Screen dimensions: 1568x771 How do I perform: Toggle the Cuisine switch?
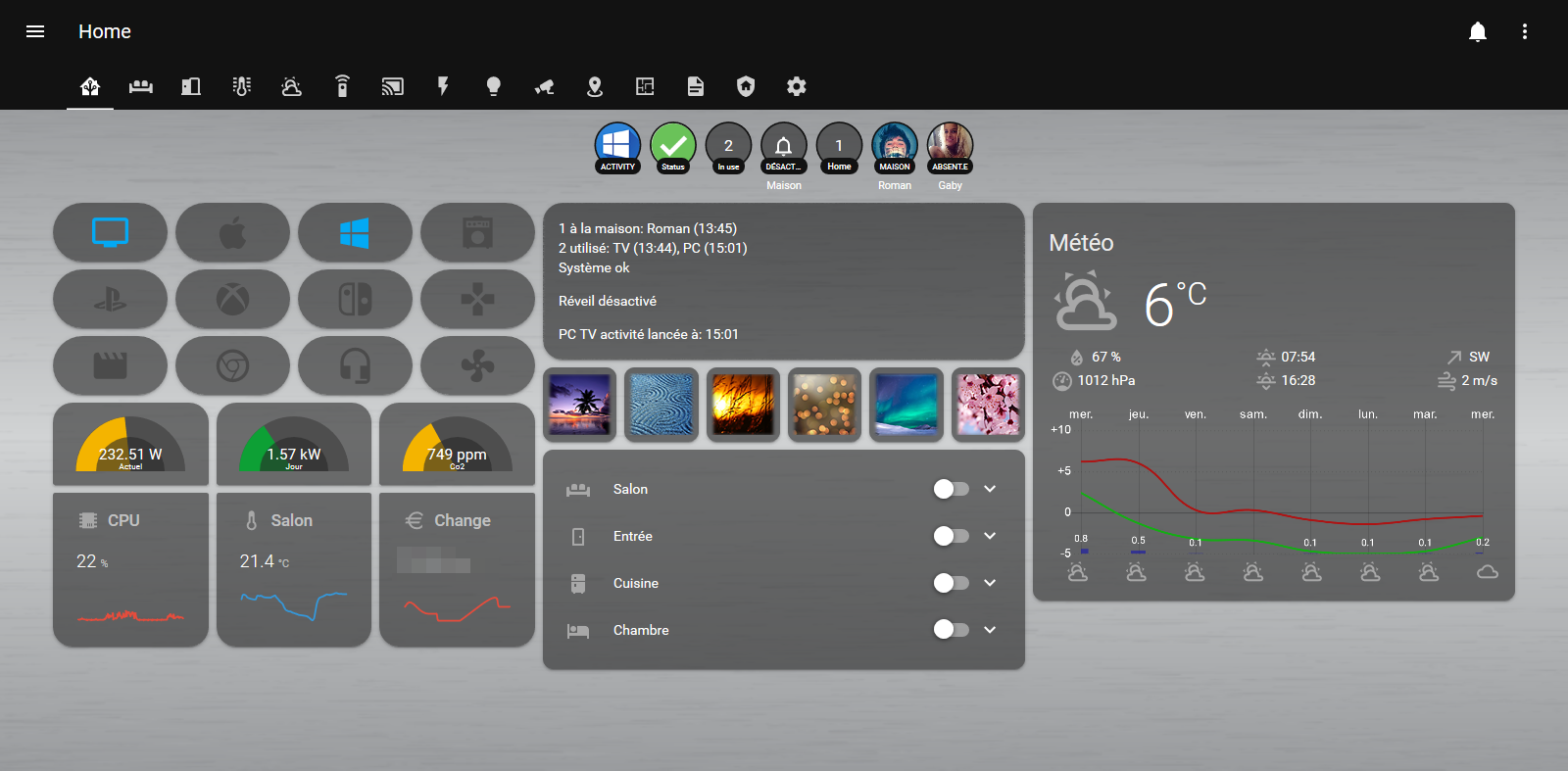click(x=951, y=583)
